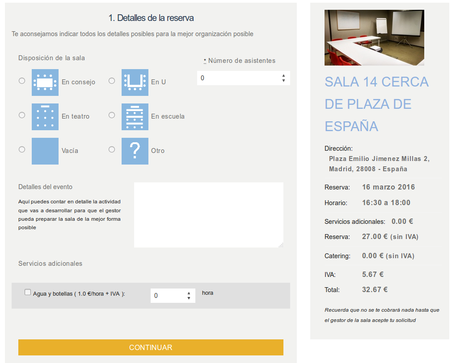Screen dimensions: 460x363
Task: Select the 'Vacía' radio button
Action: [x=22, y=149]
